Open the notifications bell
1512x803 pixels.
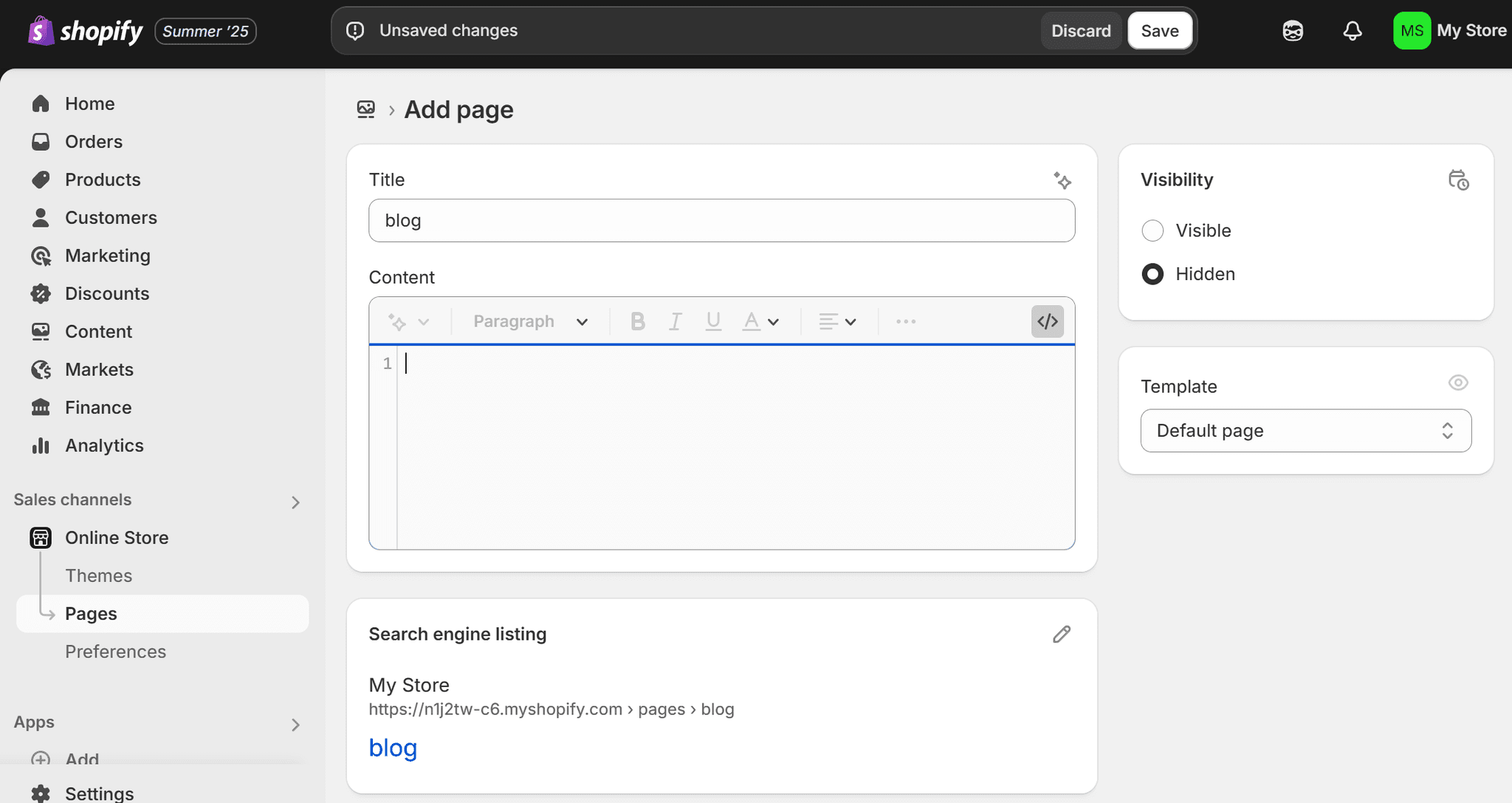coord(1353,31)
